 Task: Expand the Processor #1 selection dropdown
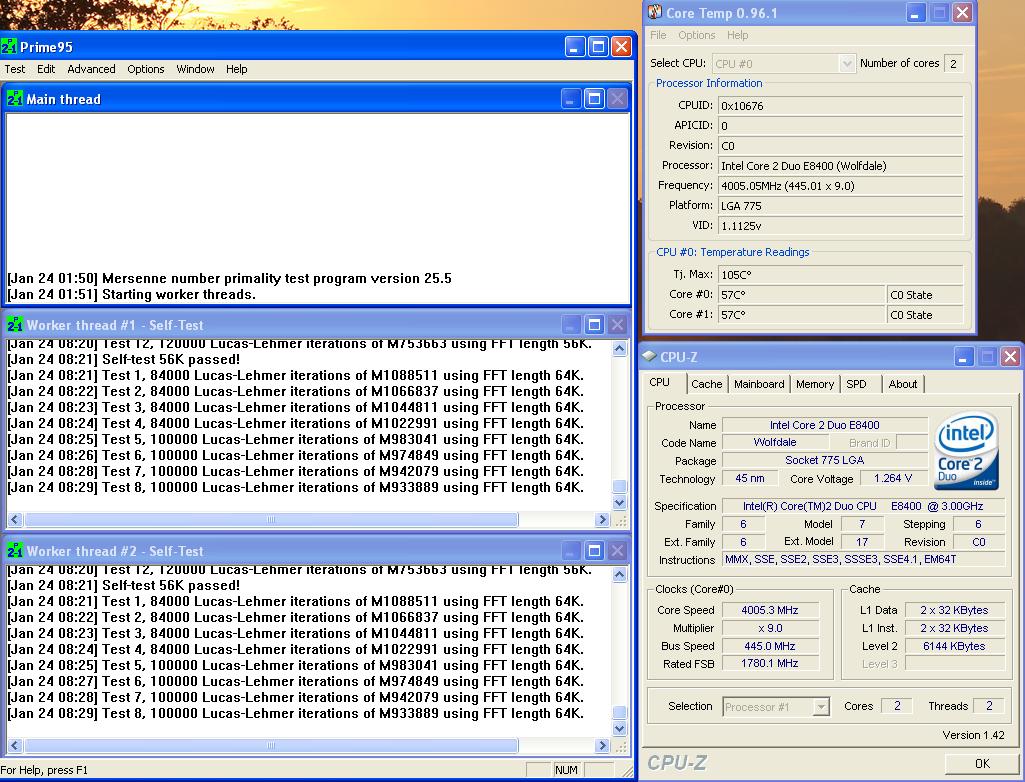pyautogui.click(x=821, y=707)
